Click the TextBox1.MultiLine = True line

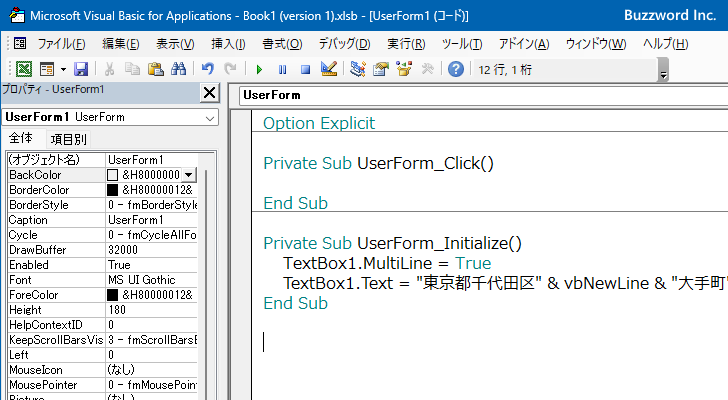pyautogui.click(x=387, y=263)
